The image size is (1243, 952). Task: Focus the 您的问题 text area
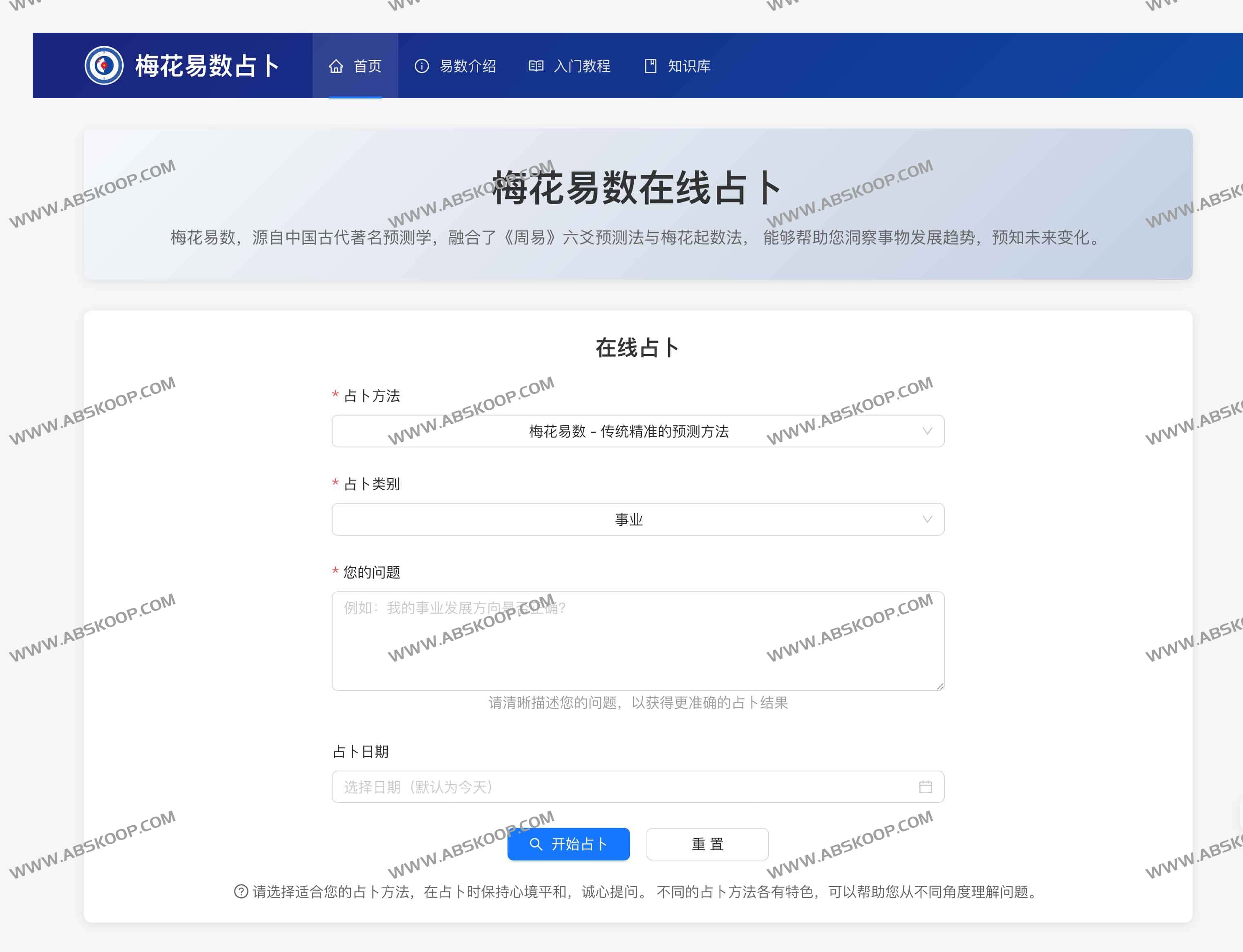[637, 640]
